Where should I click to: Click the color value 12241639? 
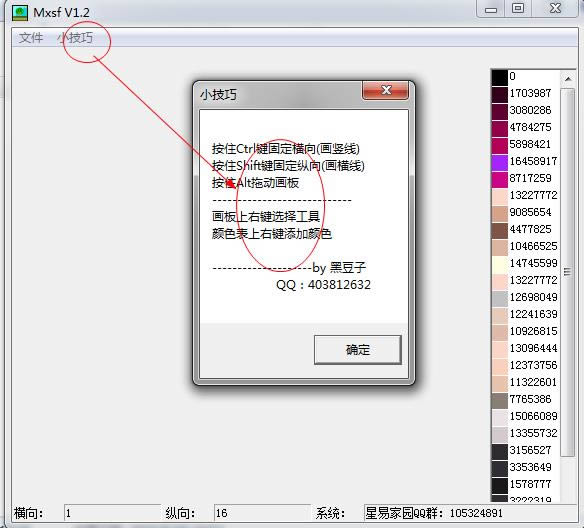pos(533,314)
